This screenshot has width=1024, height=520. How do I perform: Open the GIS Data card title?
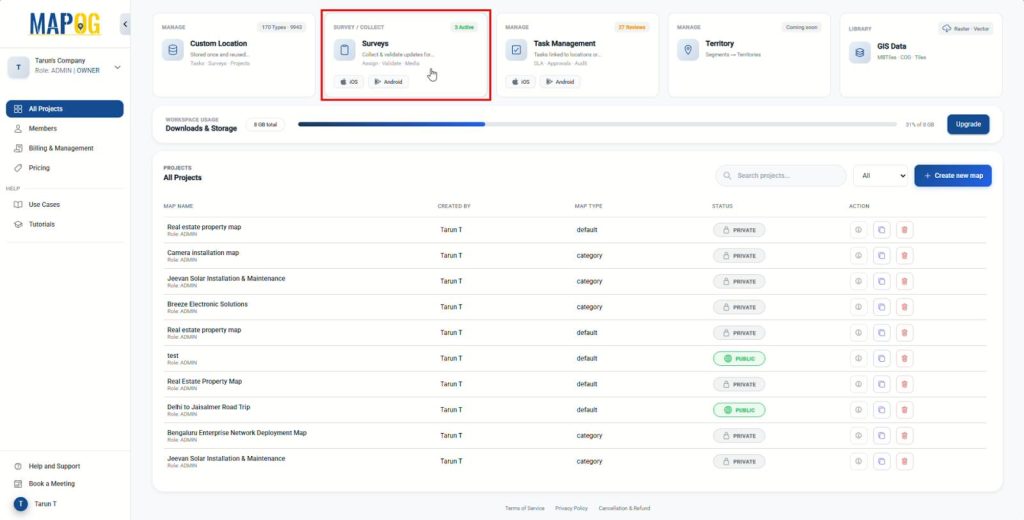(891, 46)
